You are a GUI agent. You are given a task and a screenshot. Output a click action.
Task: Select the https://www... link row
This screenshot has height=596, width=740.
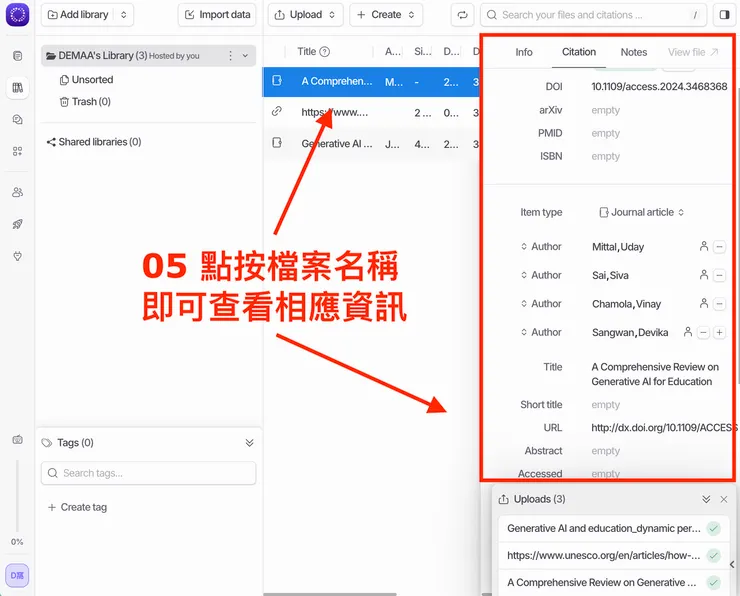[x=371, y=112]
